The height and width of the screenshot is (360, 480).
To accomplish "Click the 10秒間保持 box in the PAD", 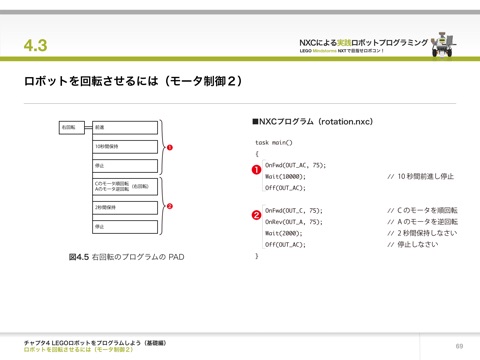I will (125, 147).
